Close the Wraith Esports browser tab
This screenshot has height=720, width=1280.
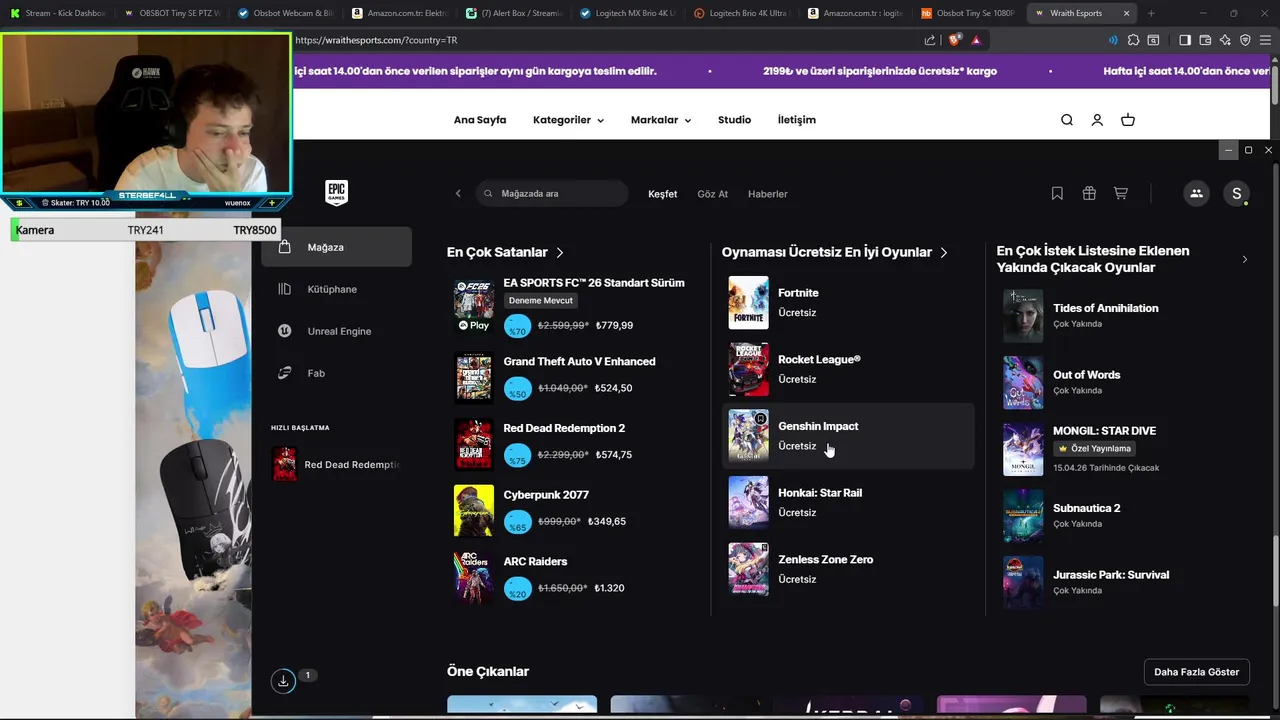tap(1127, 13)
